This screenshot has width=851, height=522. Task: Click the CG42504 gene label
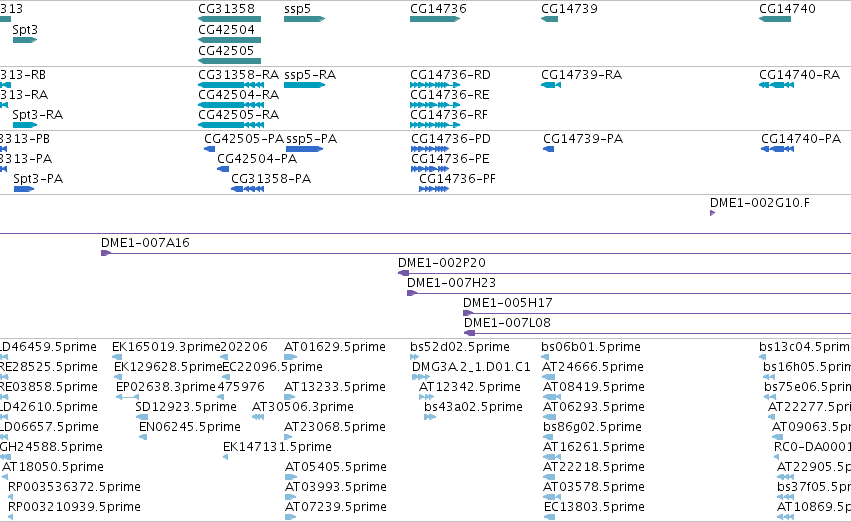[x=226, y=30]
